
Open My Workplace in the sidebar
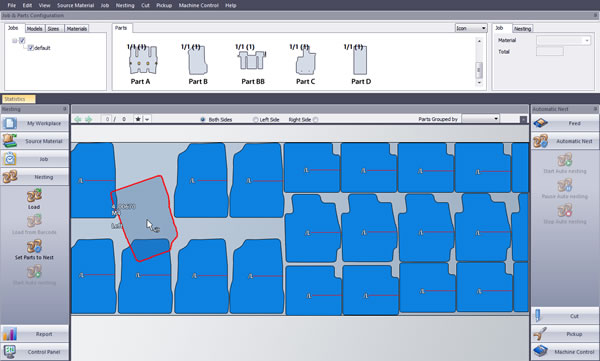[x=34, y=123]
